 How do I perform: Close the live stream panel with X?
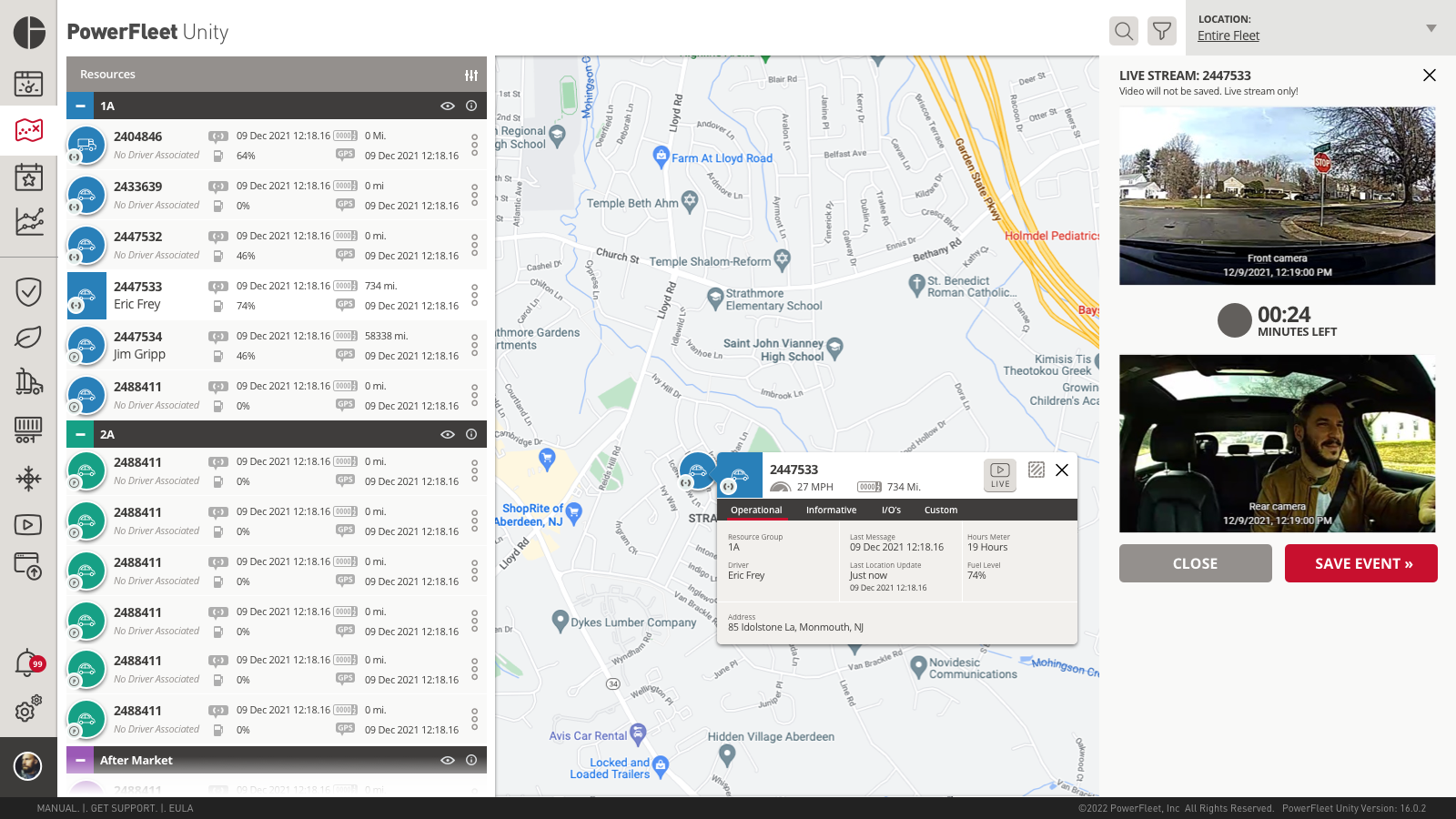click(x=1430, y=76)
